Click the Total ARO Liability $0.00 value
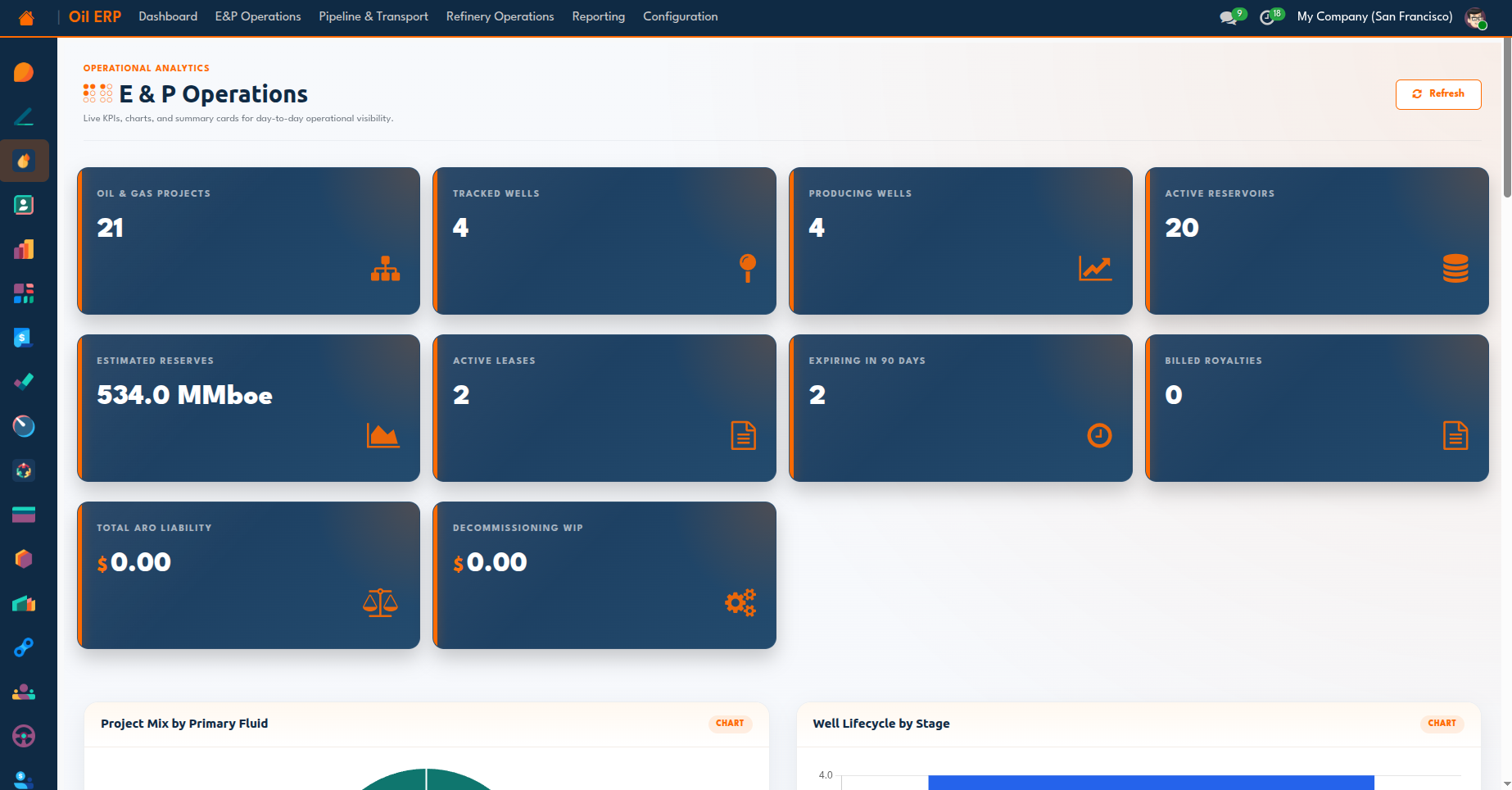This screenshot has width=1512, height=790. [x=134, y=562]
